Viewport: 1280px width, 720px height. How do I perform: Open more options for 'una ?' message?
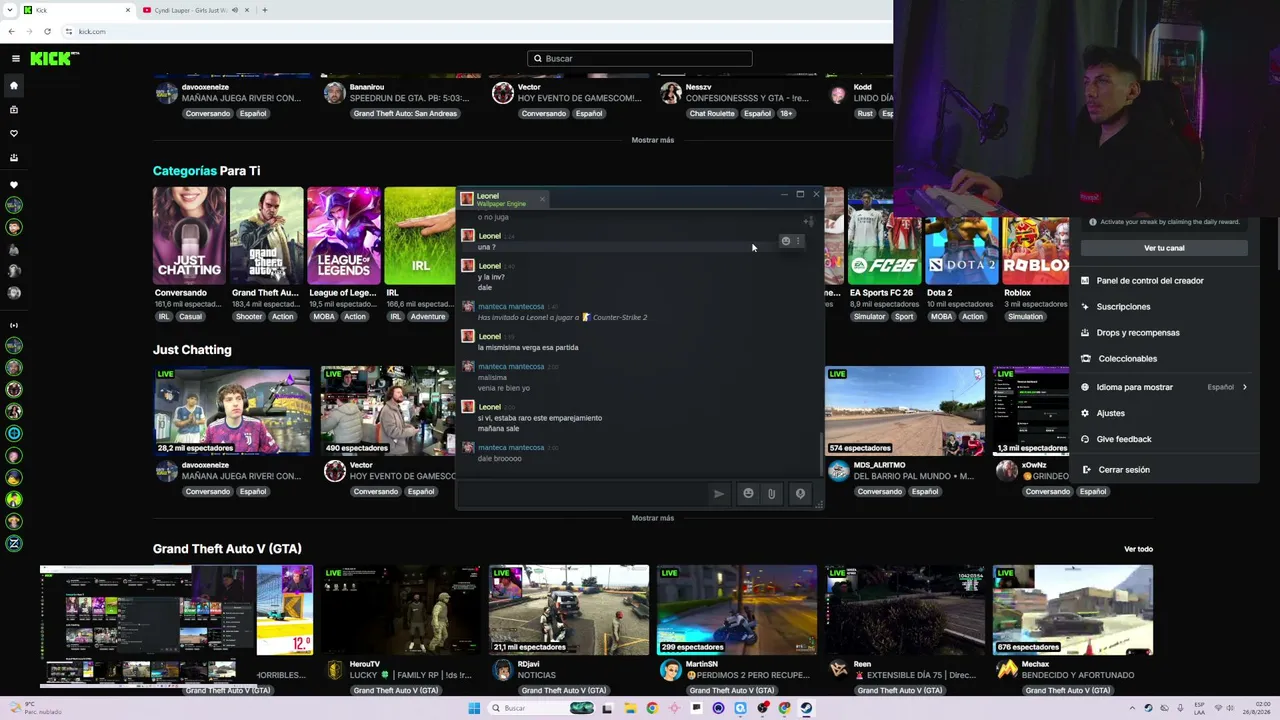pyautogui.click(x=797, y=241)
